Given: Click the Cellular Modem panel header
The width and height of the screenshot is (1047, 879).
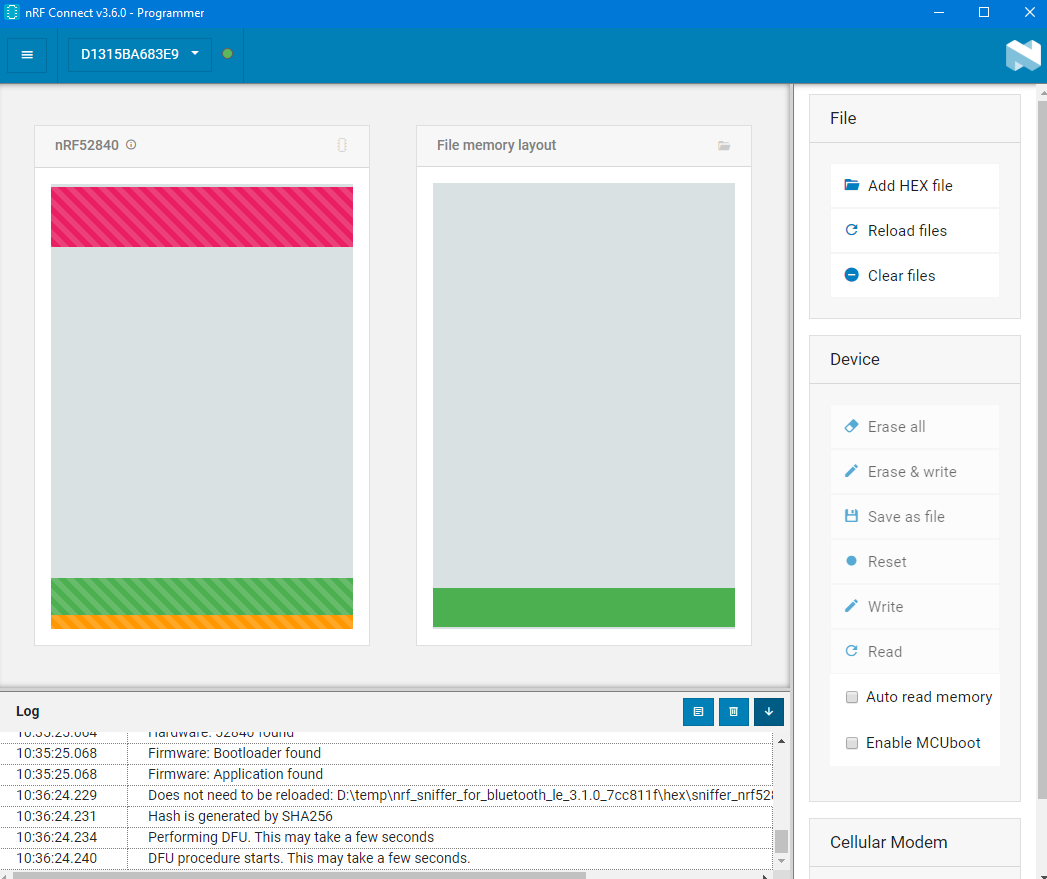Looking at the screenshot, I should (x=914, y=842).
